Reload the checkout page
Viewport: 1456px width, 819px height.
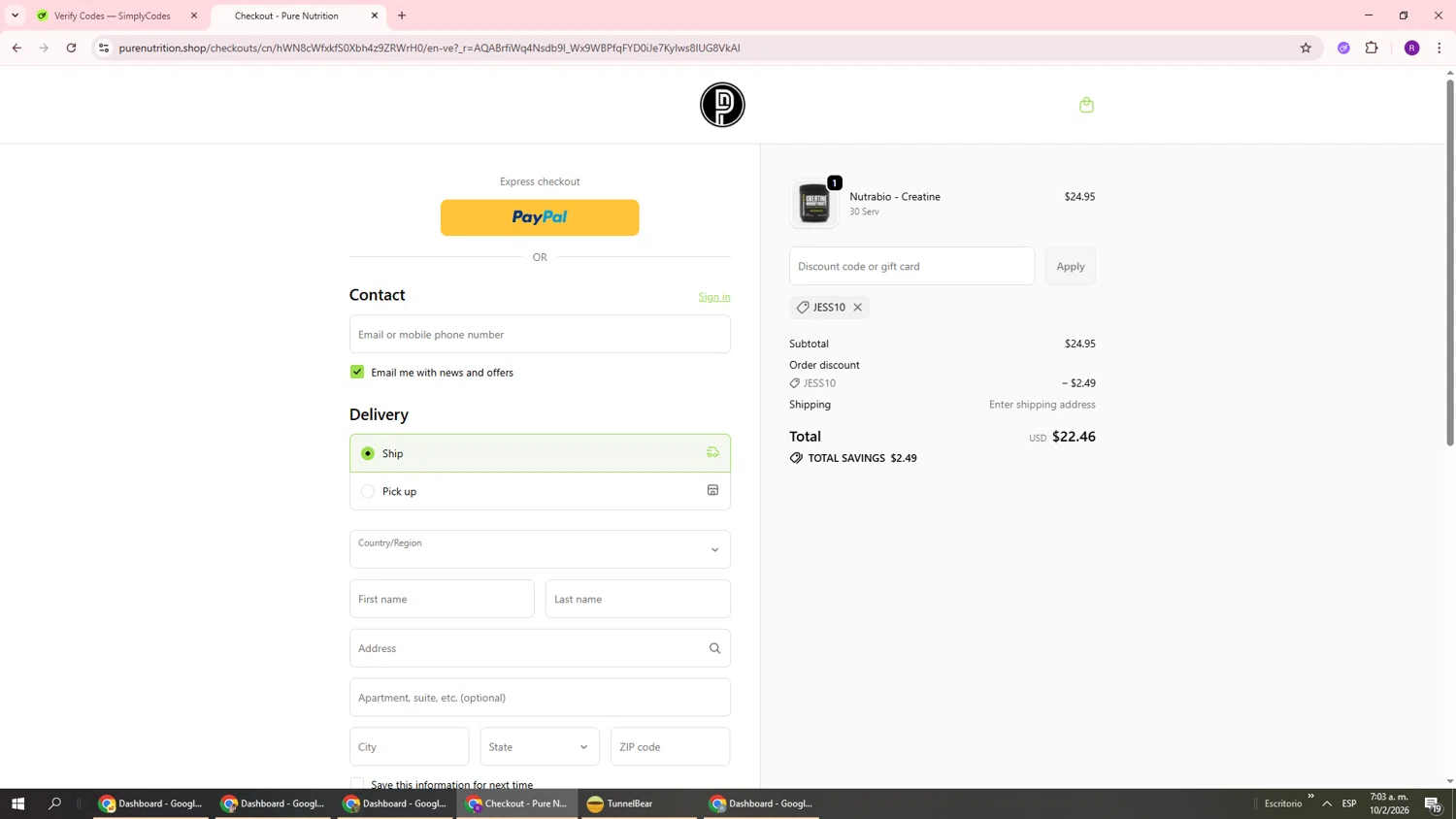[71, 48]
